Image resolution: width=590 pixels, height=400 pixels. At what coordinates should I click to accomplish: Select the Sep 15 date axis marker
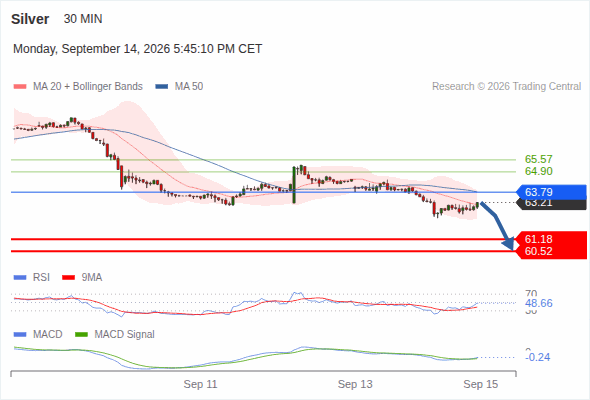tap(481, 384)
